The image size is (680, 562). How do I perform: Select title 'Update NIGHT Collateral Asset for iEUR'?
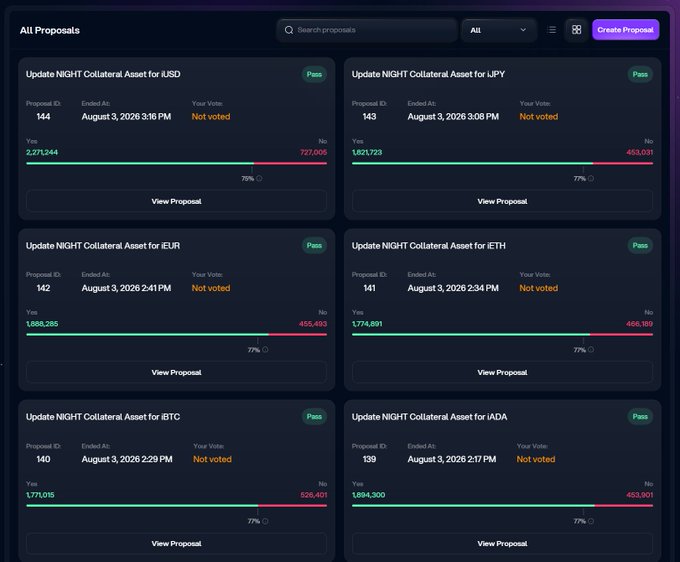click(x=103, y=245)
